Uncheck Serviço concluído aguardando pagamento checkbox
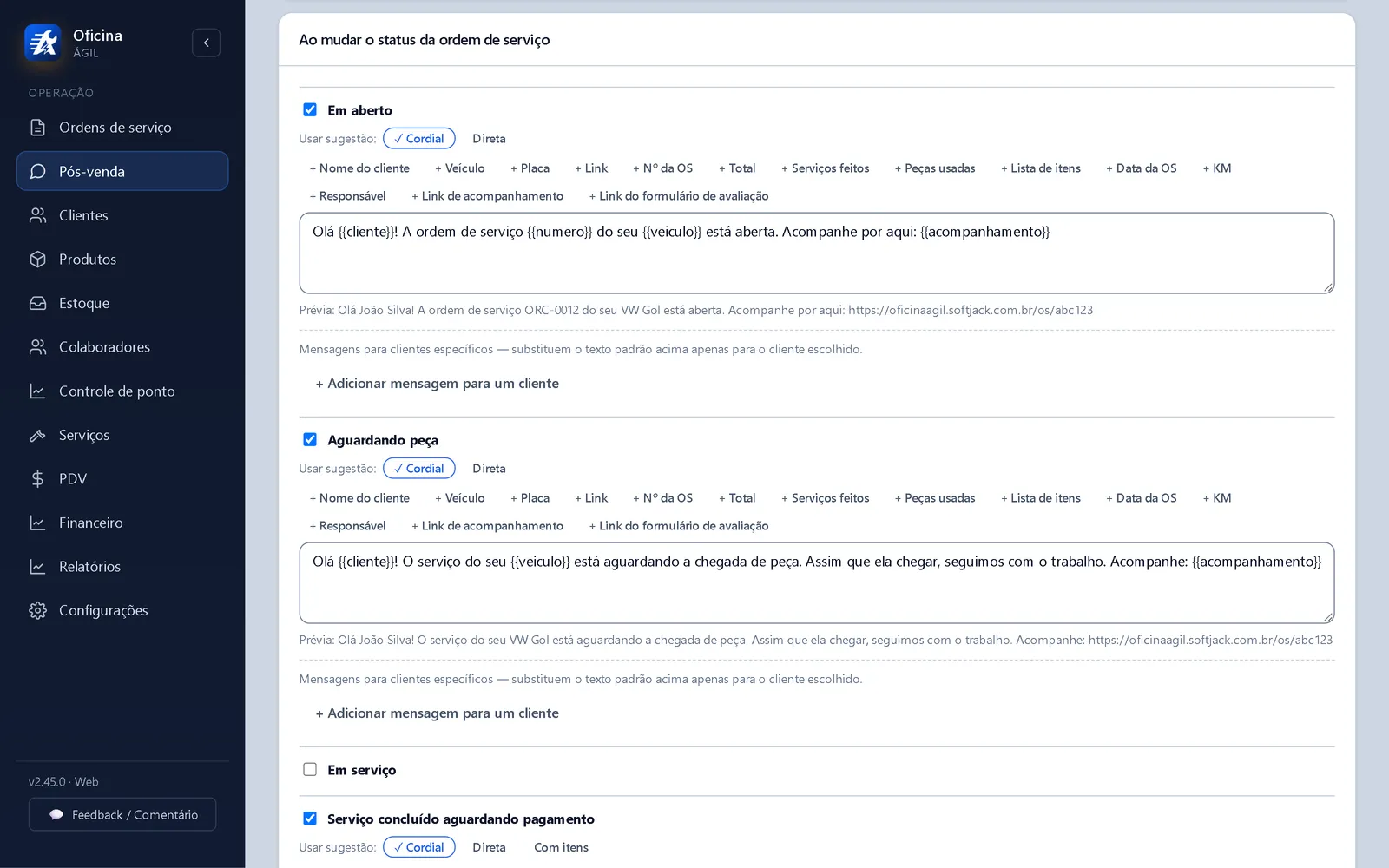The height and width of the screenshot is (868, 1389). coord(310,819)
